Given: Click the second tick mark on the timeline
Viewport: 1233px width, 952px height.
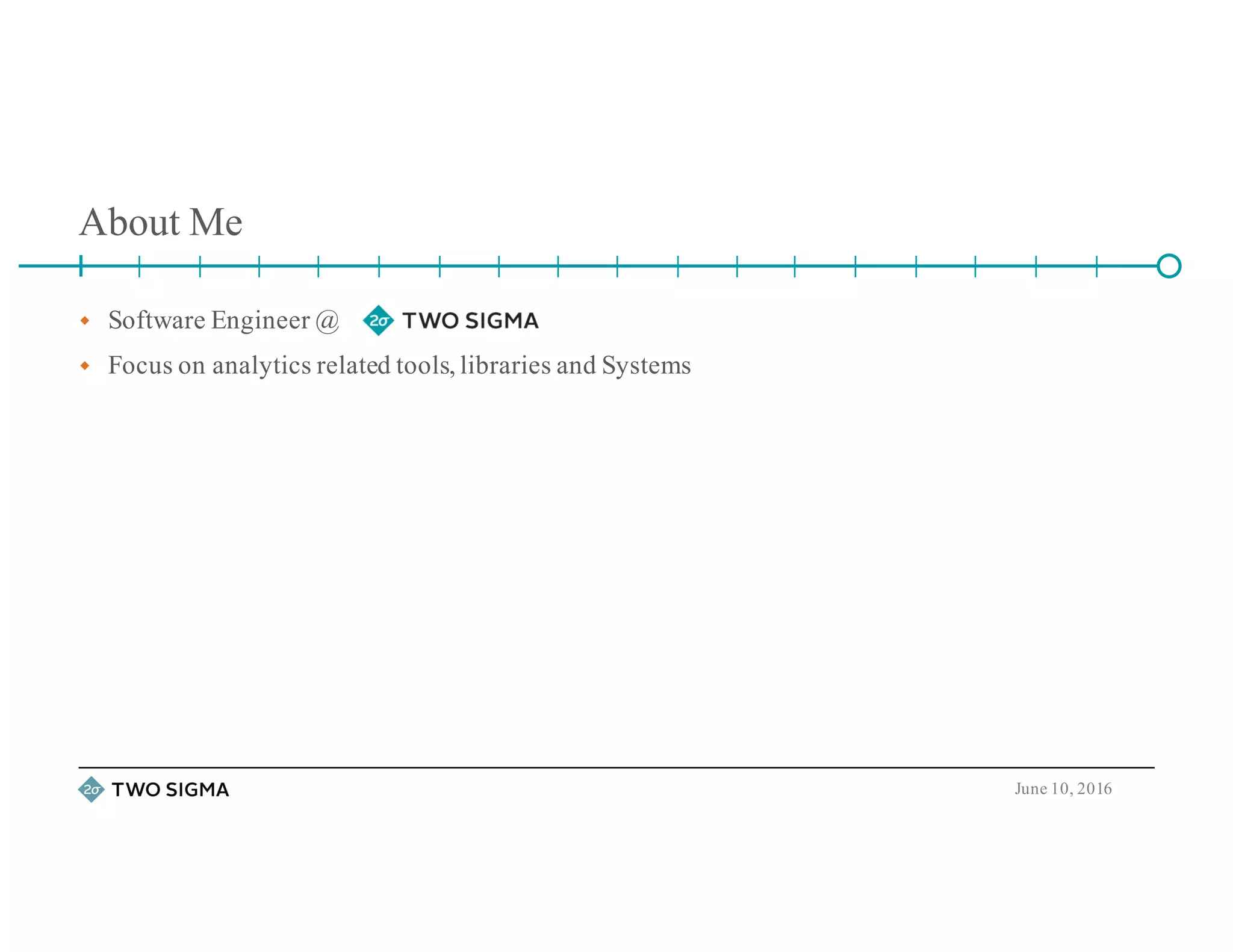Looking at the screenshot, I should (x=139, y=266).
